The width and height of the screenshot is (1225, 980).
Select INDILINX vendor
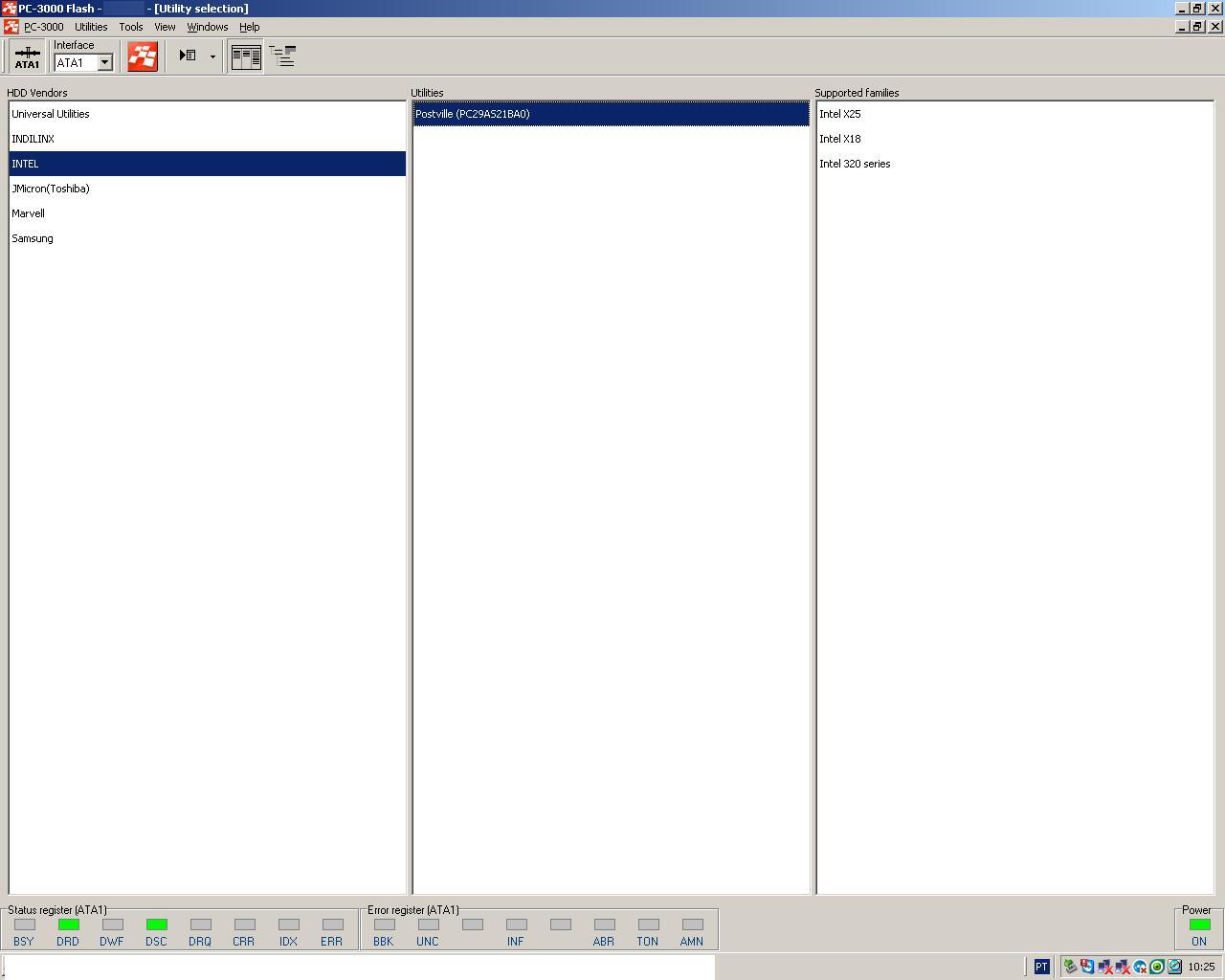click(207, 139)
